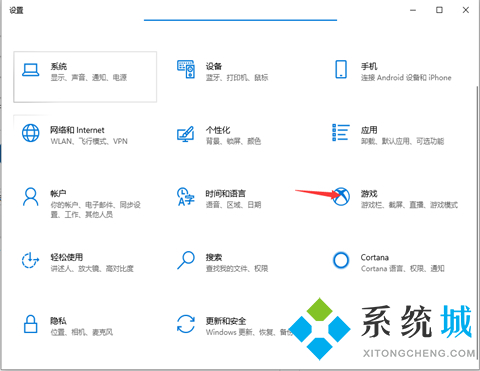Open the 隐私 lock icon
The width and height of the screenshot is (480, 371).
31,324
